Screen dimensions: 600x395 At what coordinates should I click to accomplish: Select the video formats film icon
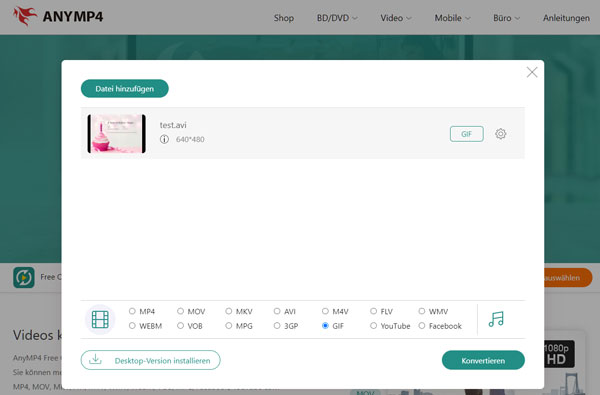100,320
